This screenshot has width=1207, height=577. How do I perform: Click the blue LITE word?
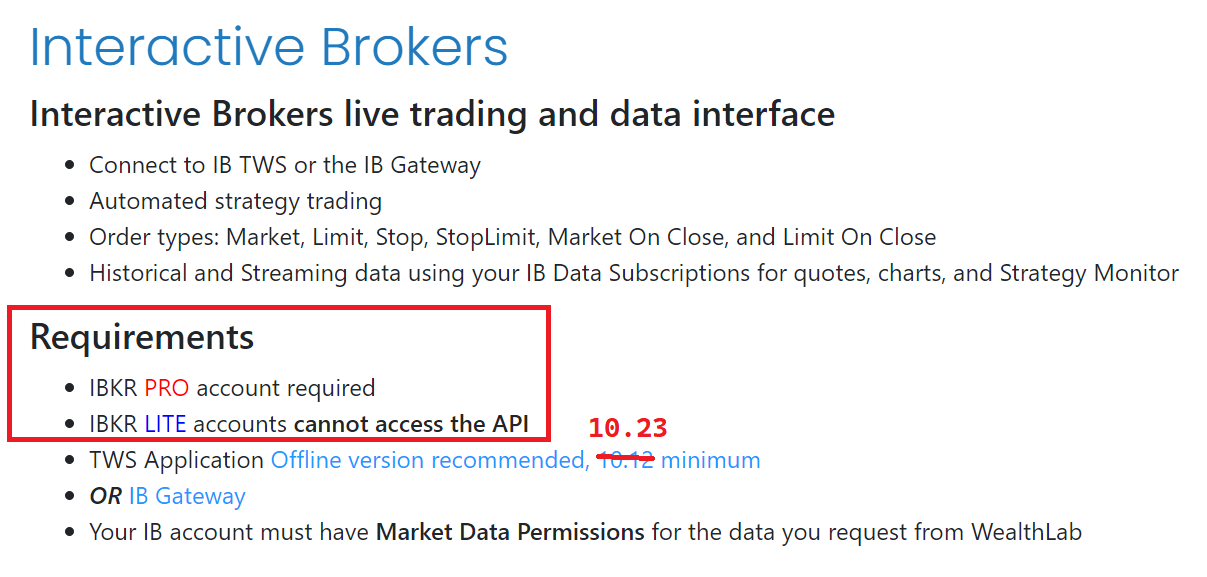pos(165,424)
